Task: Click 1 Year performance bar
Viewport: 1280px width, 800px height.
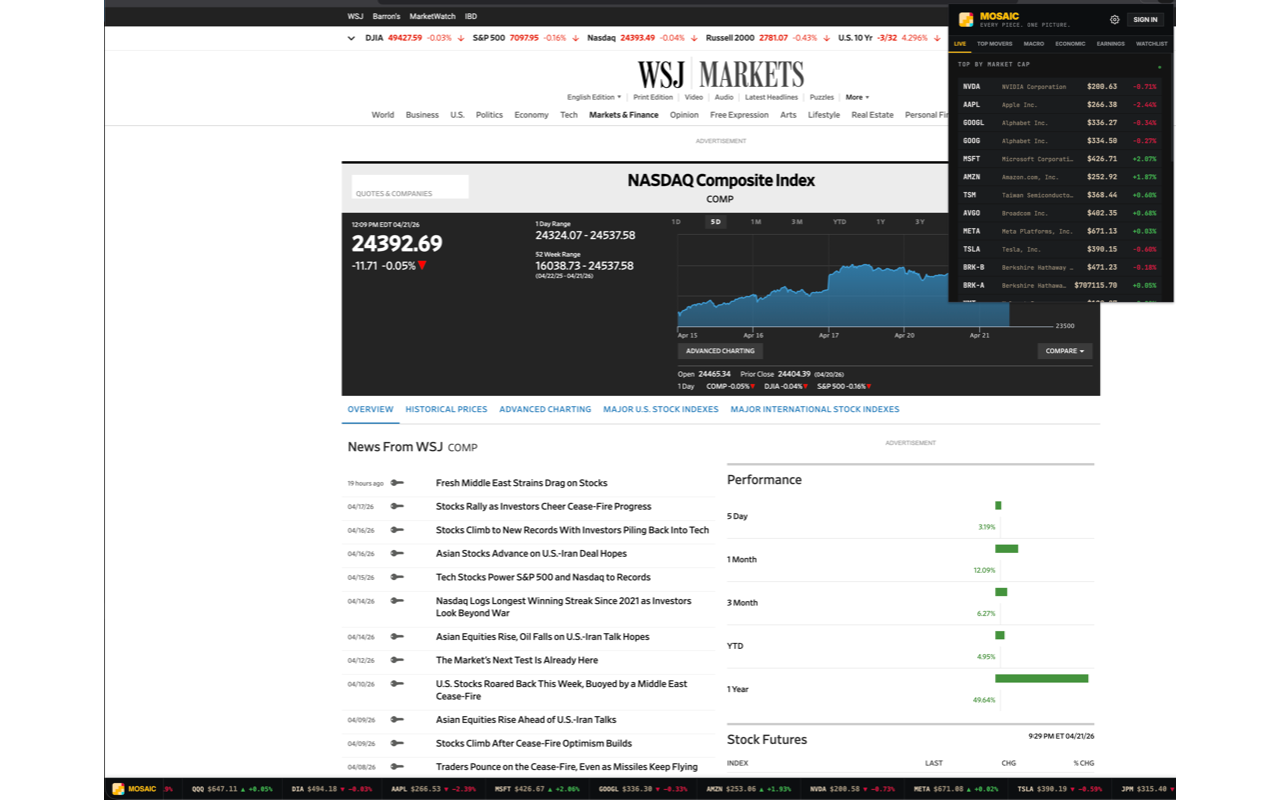Action: tap(1041, 678)
